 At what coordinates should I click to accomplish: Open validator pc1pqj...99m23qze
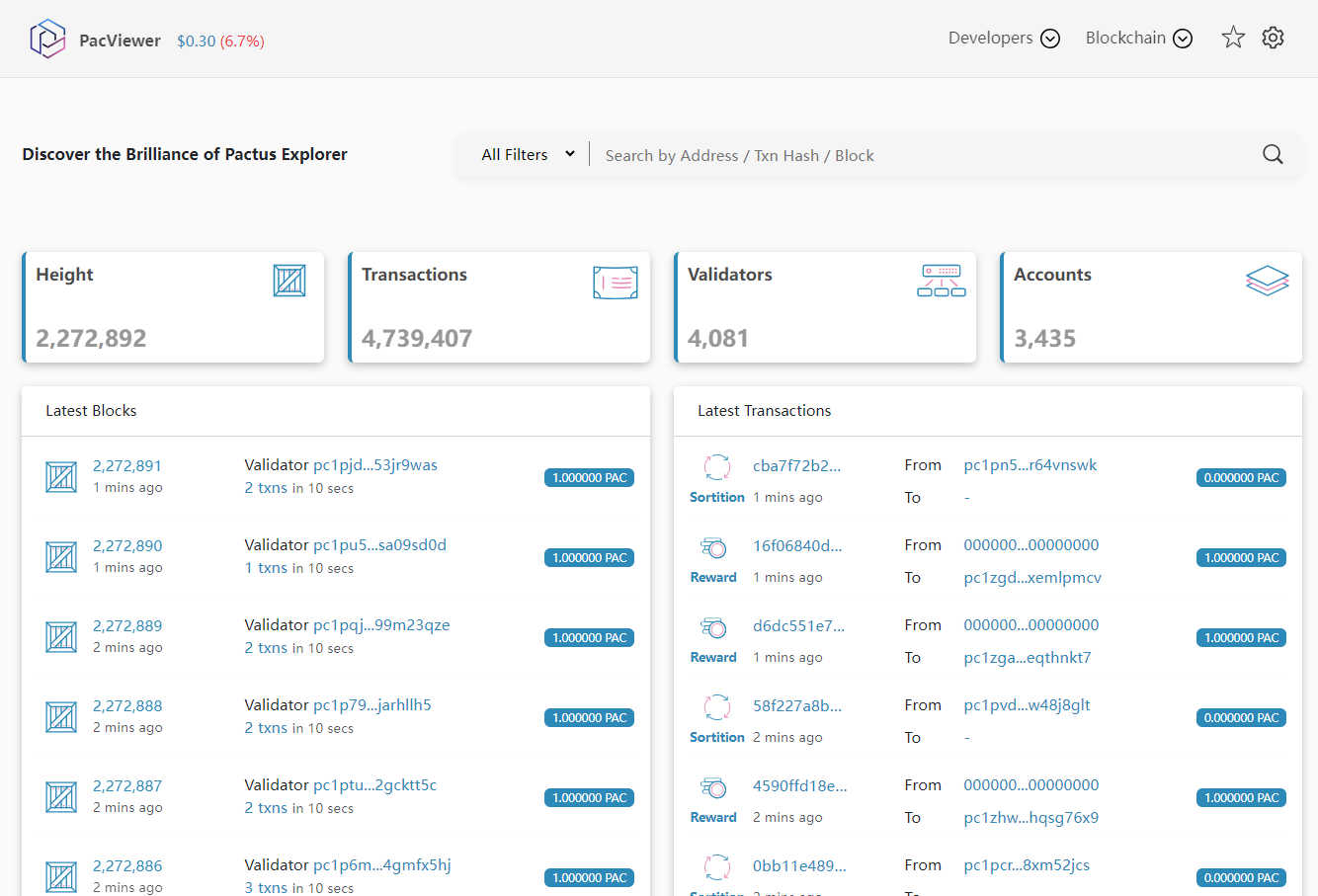click(381, 624)
